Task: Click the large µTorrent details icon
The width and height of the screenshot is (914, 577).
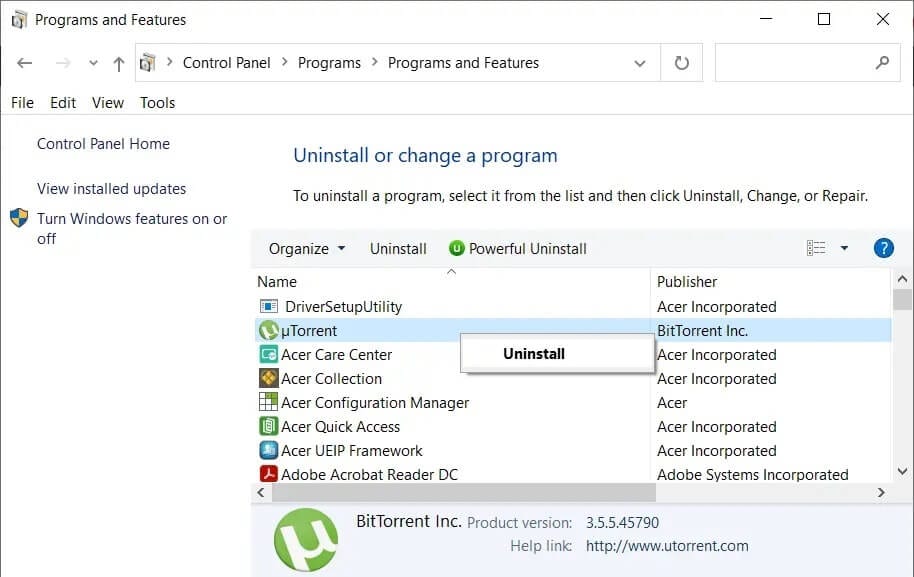Action: pyautogui.click(x=306, y=540)
